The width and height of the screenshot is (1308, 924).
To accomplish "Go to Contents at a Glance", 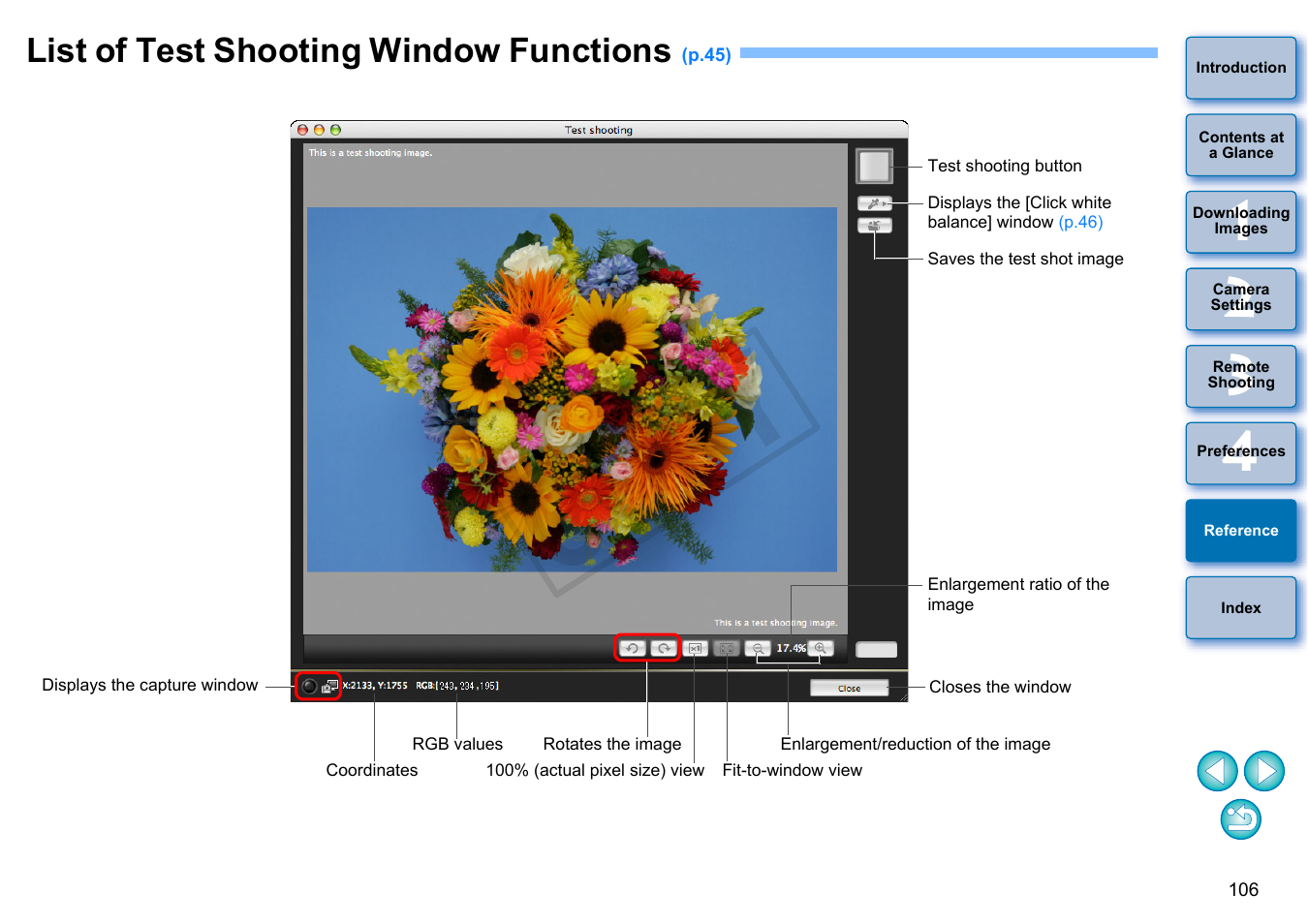I will coord(1240,145).
